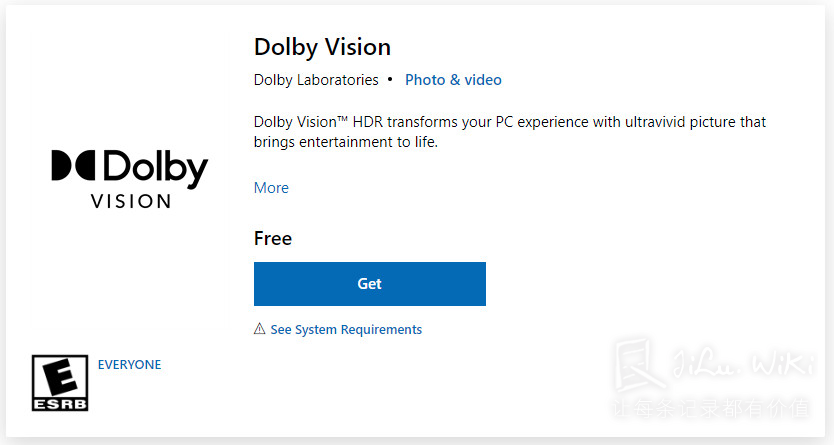Open the EVERYONE rating link
The width and height of the screenshot is (834, 445).
(129, 365)
